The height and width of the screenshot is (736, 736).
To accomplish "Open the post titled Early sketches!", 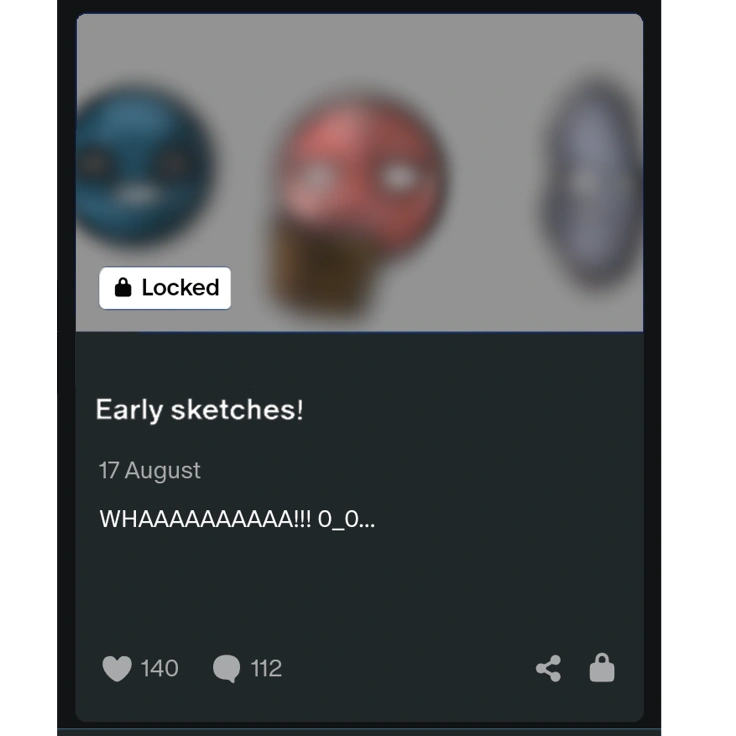I will [x=199, y=410].
